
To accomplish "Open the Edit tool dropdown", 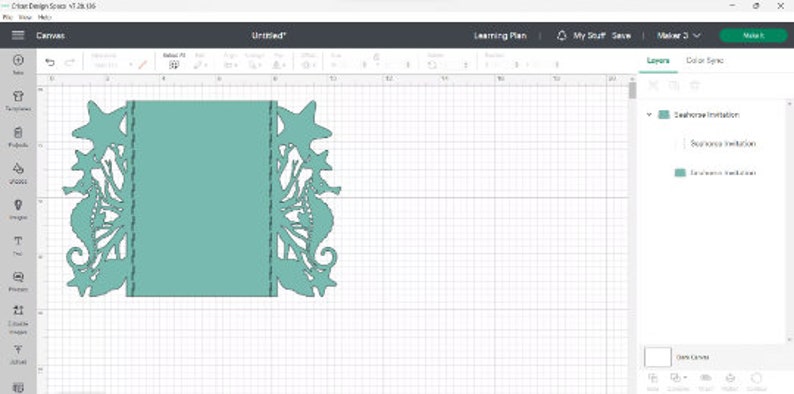I will (x=200, y=65).
